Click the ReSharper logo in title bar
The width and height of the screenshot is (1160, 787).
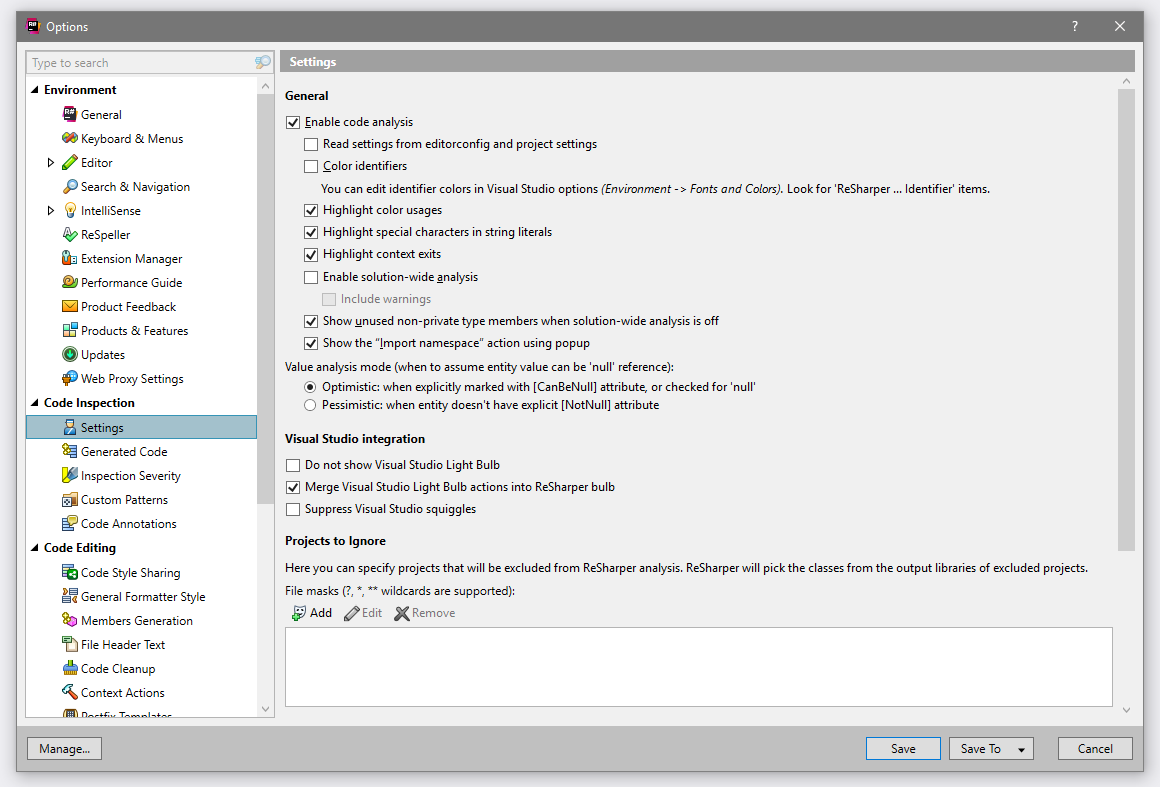click(33, 26)
